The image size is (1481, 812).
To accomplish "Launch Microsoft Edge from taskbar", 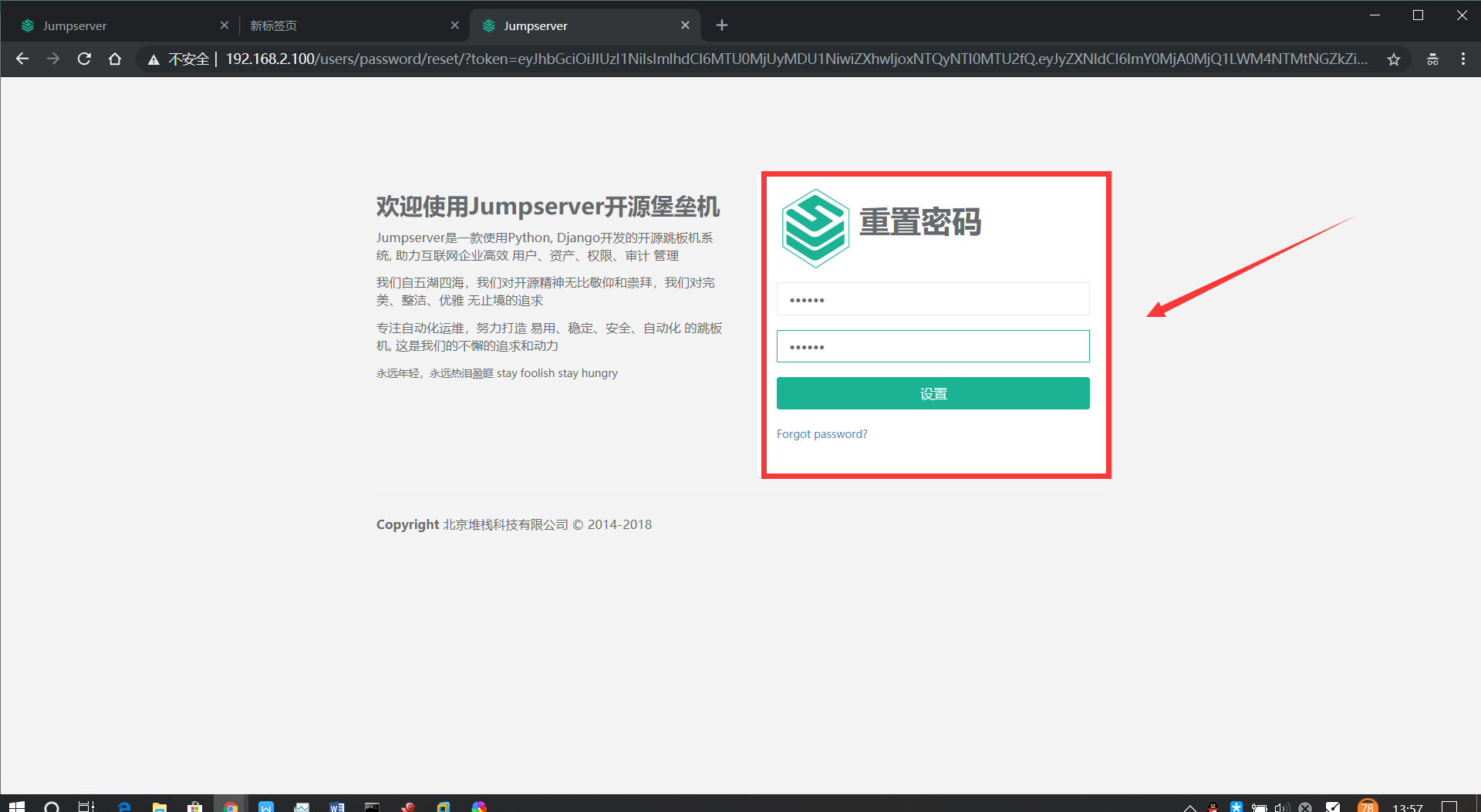I will tap(124, 807).
